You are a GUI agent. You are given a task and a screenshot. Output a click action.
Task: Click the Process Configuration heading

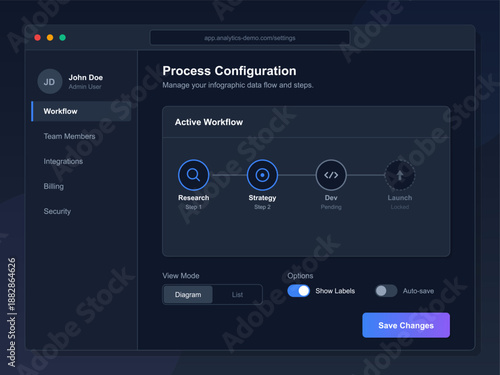click(229, 71)
